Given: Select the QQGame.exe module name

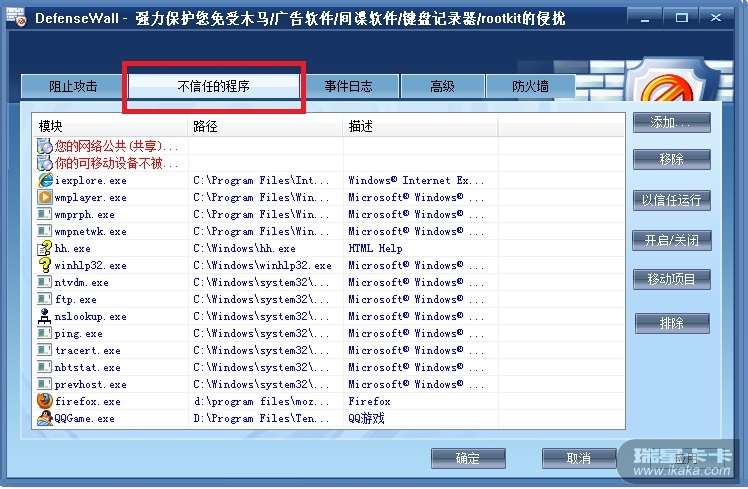Looking at the screenshot, I should [x=84, y=418].
